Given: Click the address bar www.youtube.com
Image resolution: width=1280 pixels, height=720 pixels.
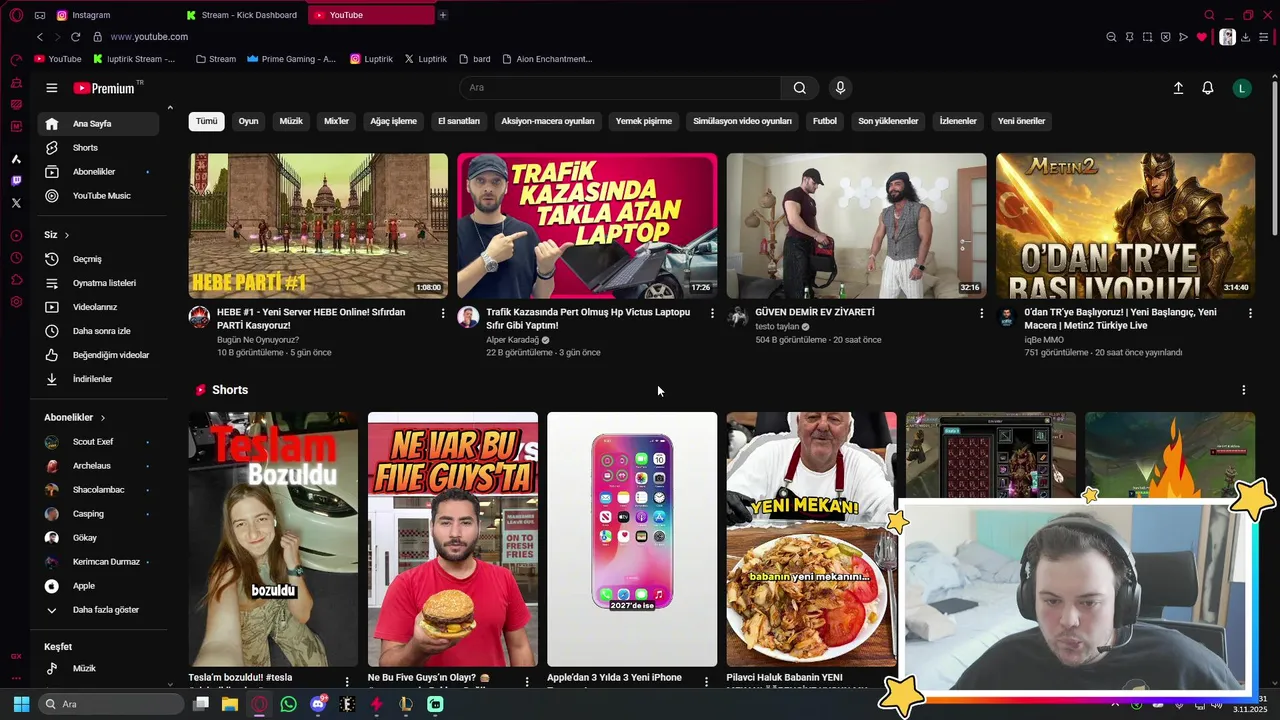Looking at the screenshot, I should click(149, 37).
